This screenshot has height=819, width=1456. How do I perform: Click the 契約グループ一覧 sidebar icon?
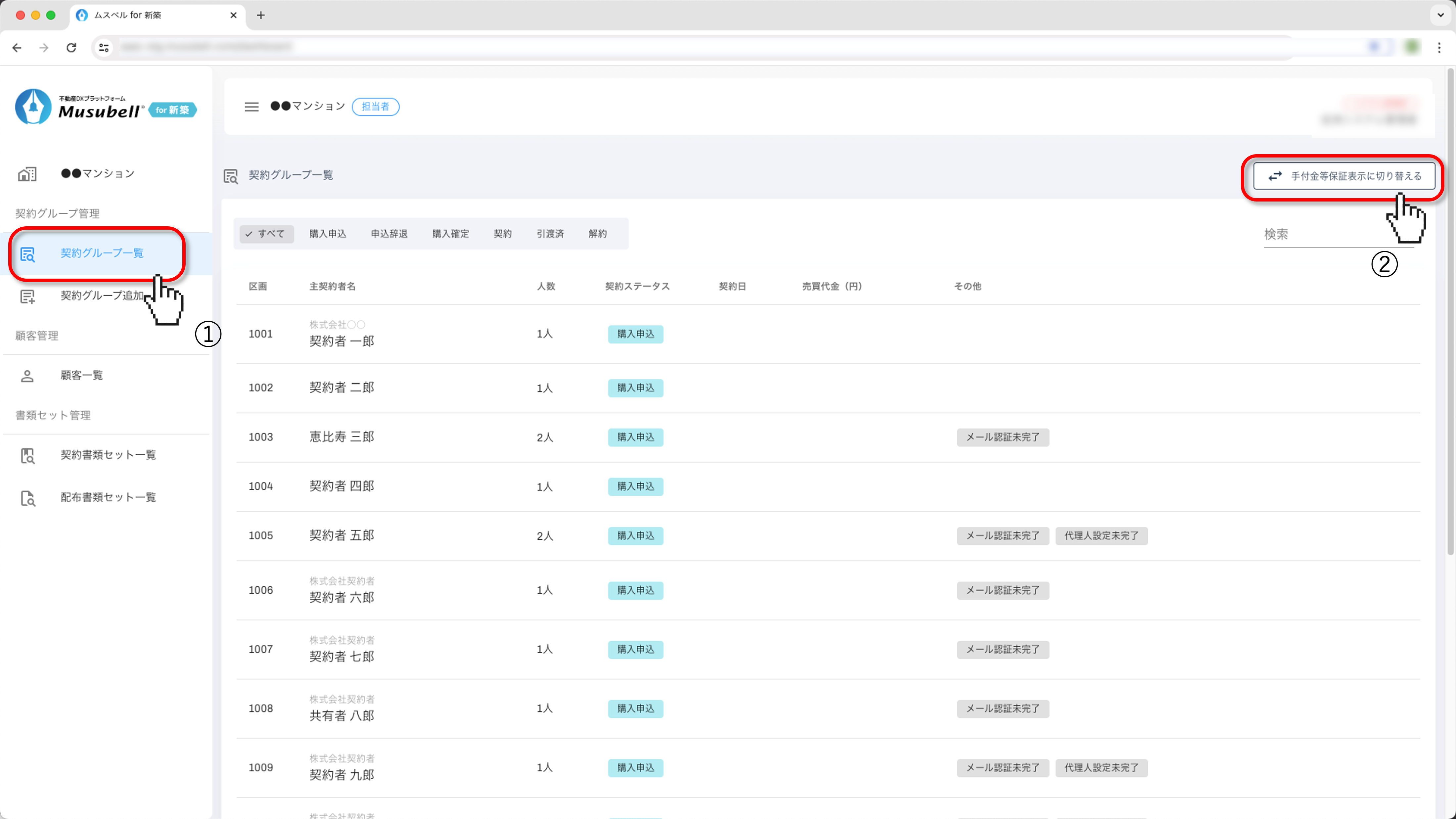click(x=27, y=254)
